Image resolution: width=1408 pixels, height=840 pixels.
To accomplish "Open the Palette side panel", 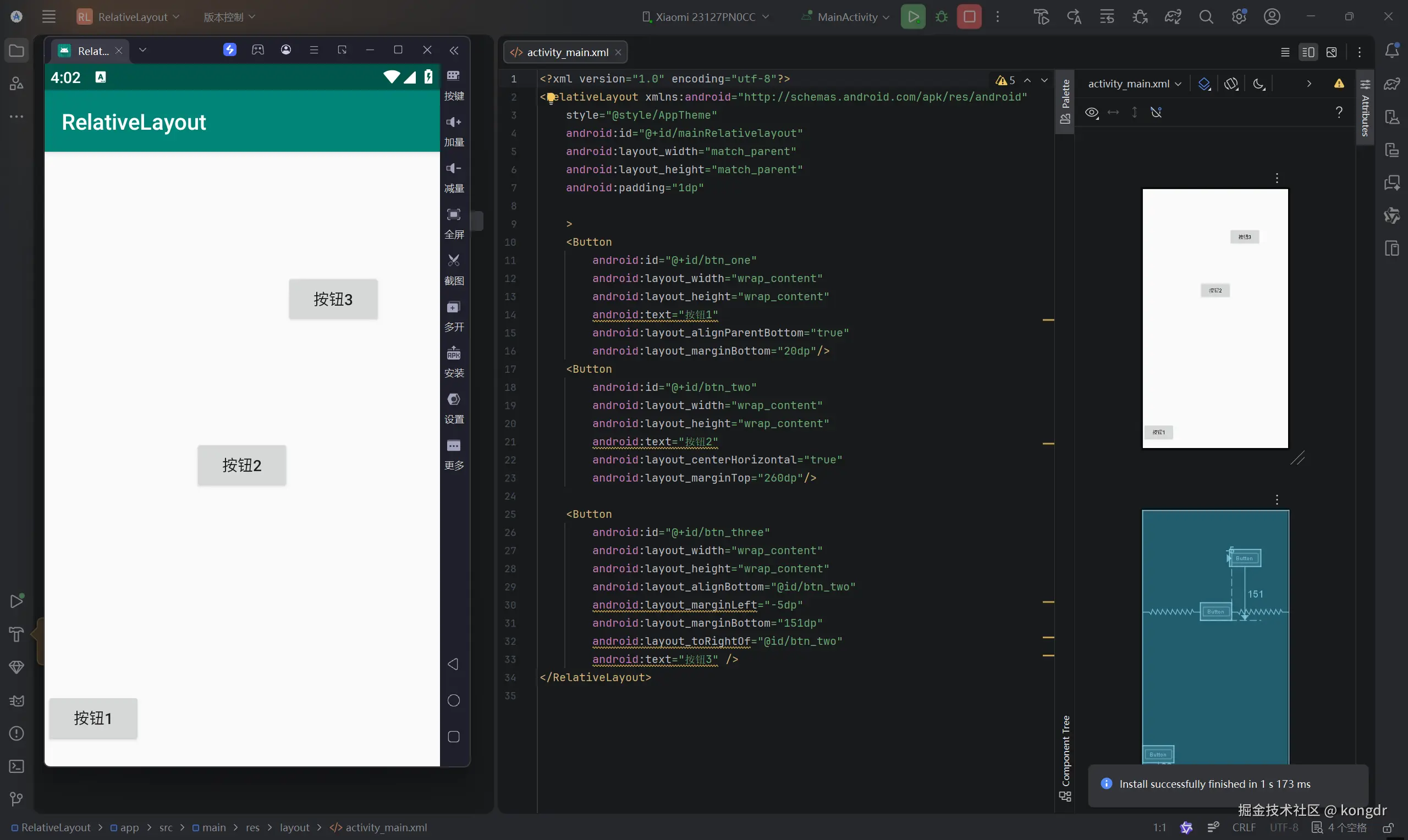I will tap(1065, 102).
